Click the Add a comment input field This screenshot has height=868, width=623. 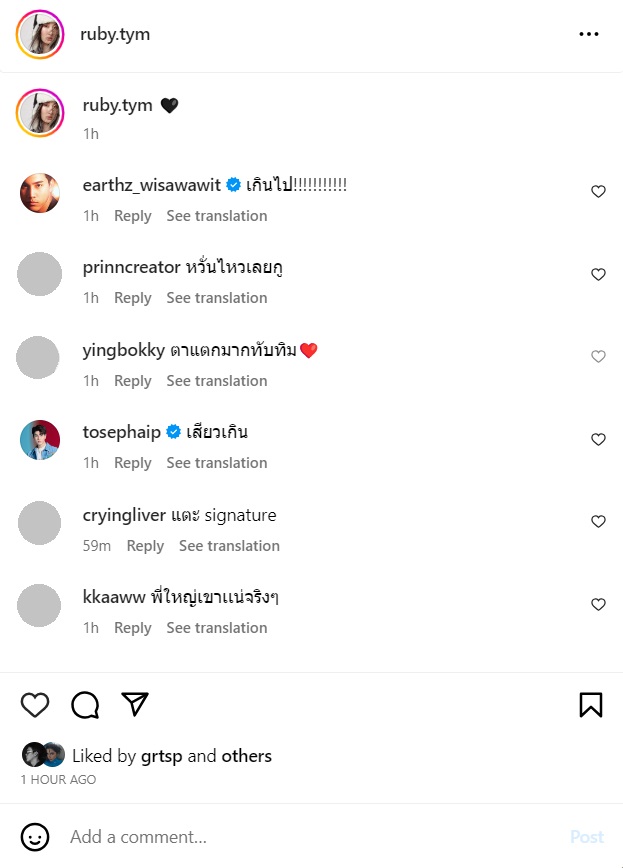click(x=200, y=837)
